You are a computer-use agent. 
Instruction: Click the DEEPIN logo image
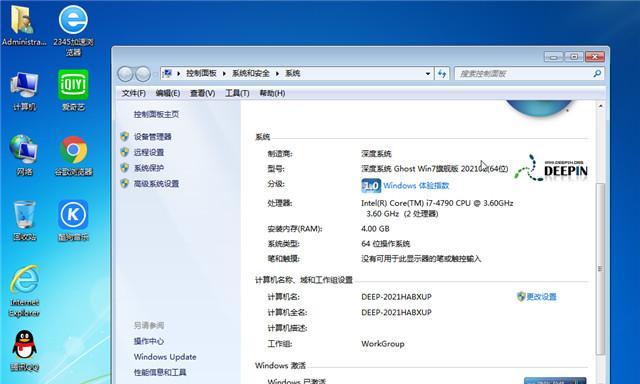pos(551,168)
